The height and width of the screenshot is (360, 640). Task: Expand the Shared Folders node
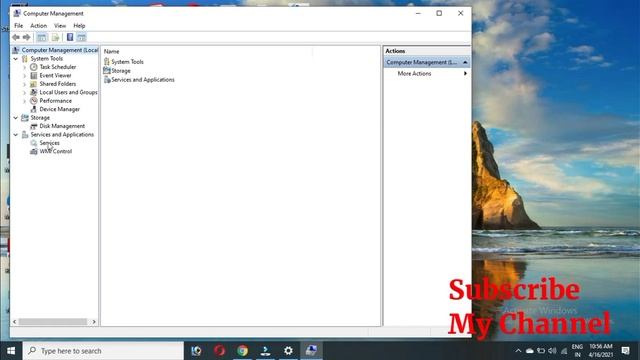[x=24, y=84]
